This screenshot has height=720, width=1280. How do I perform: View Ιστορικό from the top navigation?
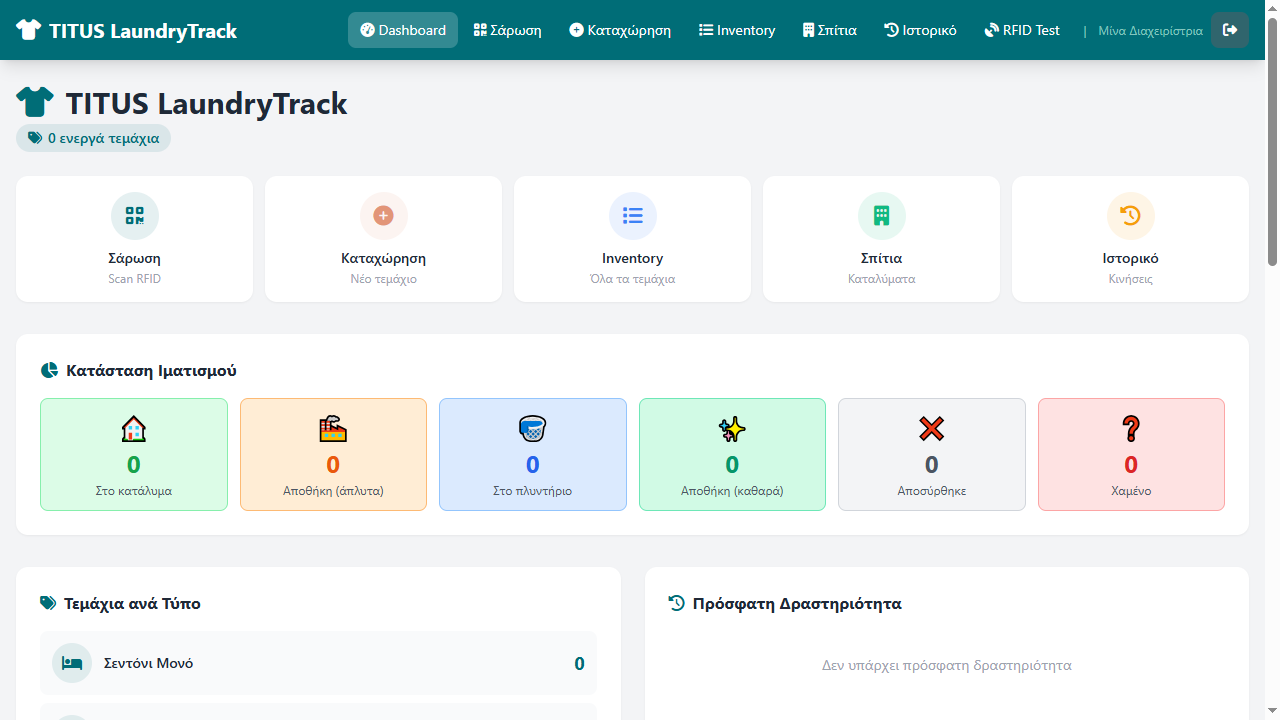click(x=921, y=30)
